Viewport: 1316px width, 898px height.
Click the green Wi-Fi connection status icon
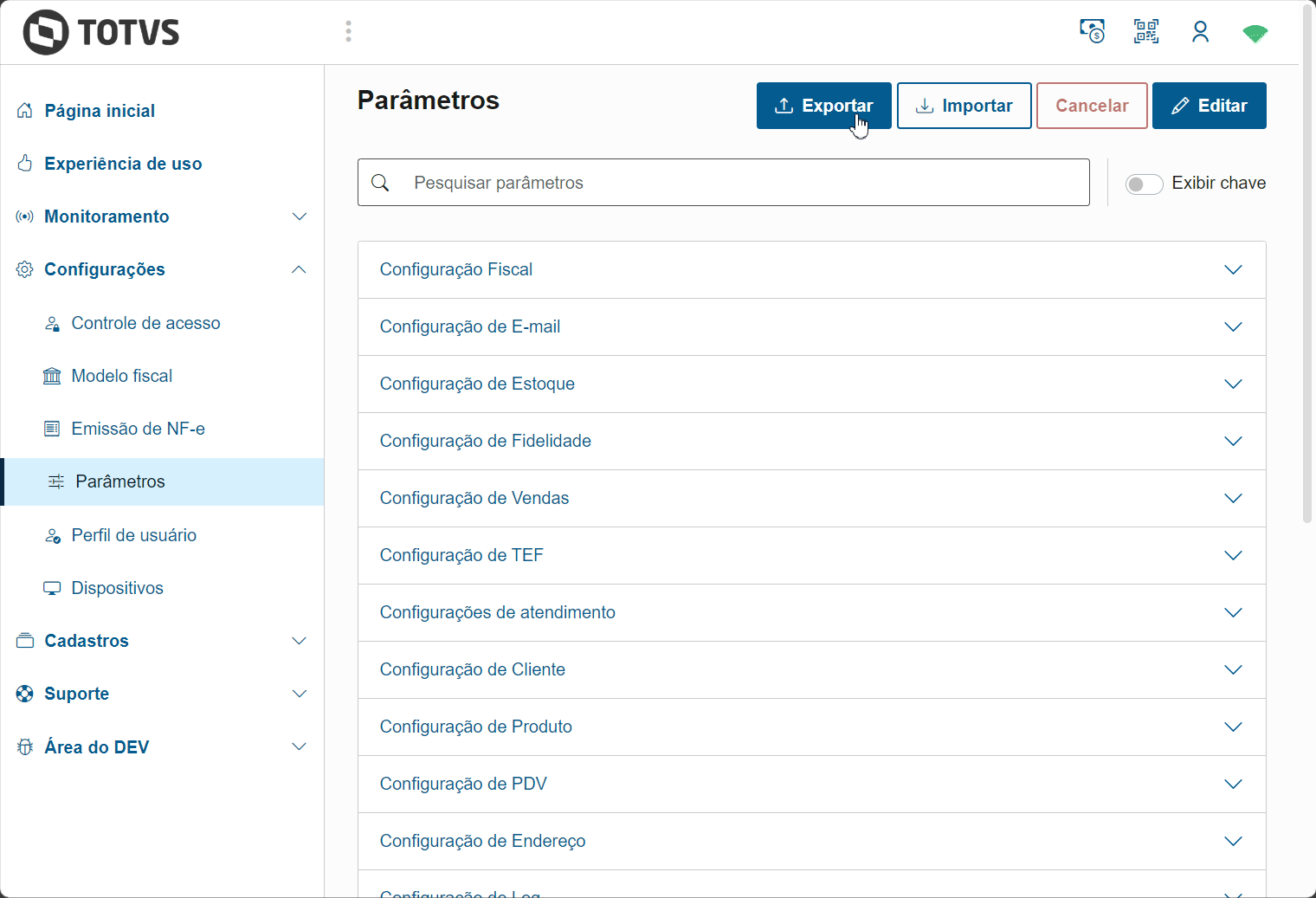pos(1255,34)
